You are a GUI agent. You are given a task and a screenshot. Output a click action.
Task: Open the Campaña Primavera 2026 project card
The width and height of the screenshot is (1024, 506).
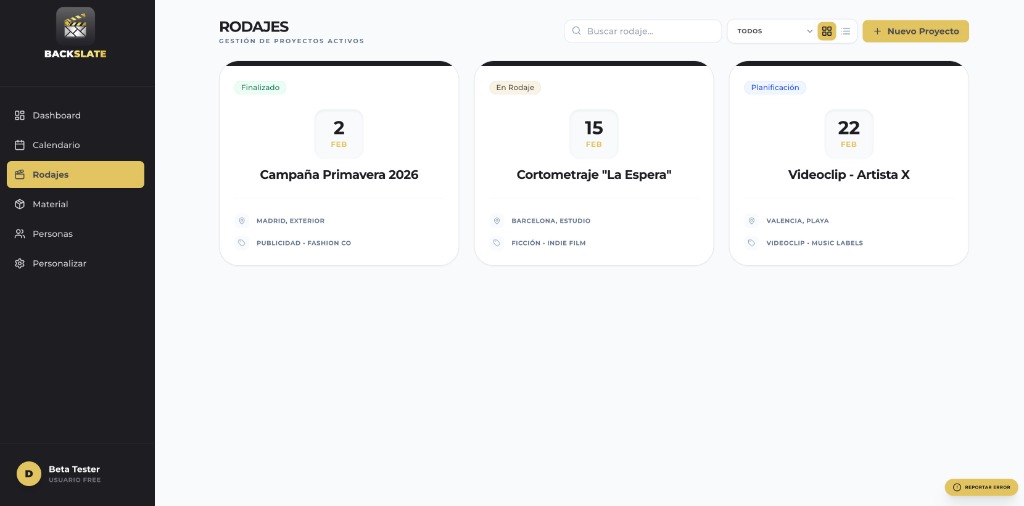pyautogui.click(x=339, y=175)
